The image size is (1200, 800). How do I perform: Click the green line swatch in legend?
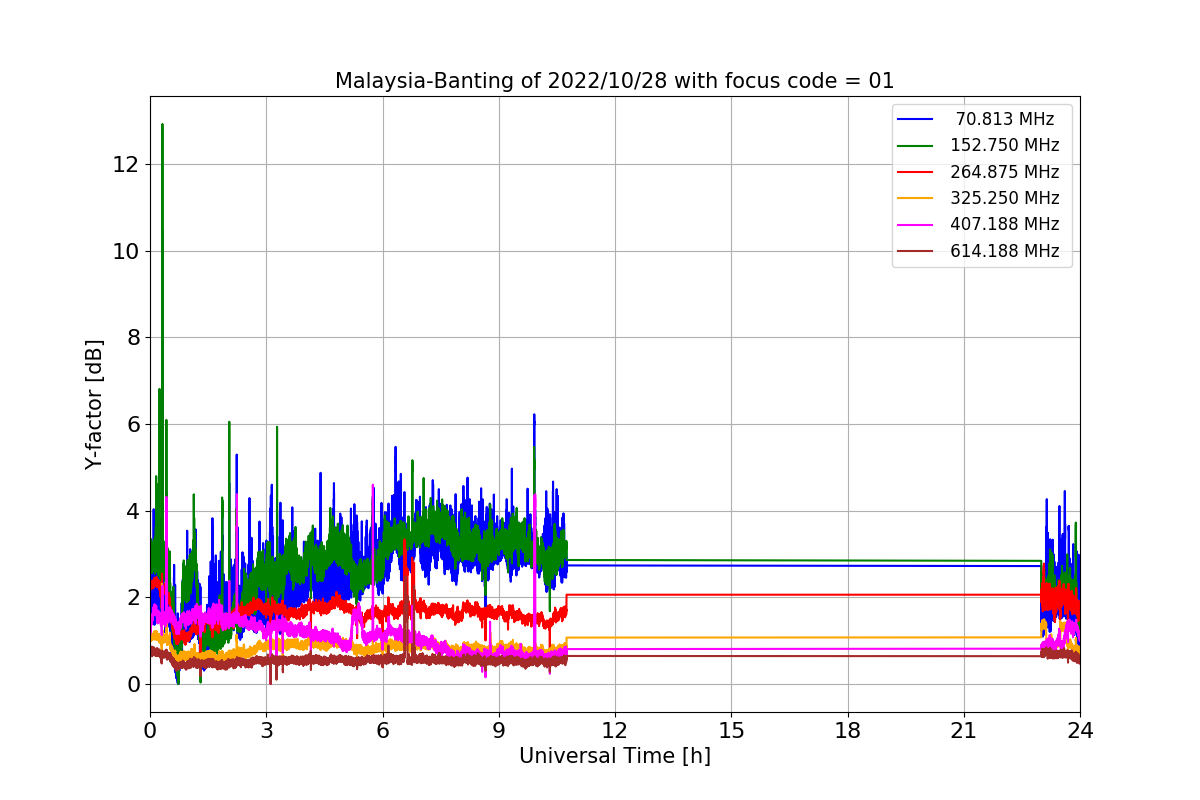click(915, 146)
